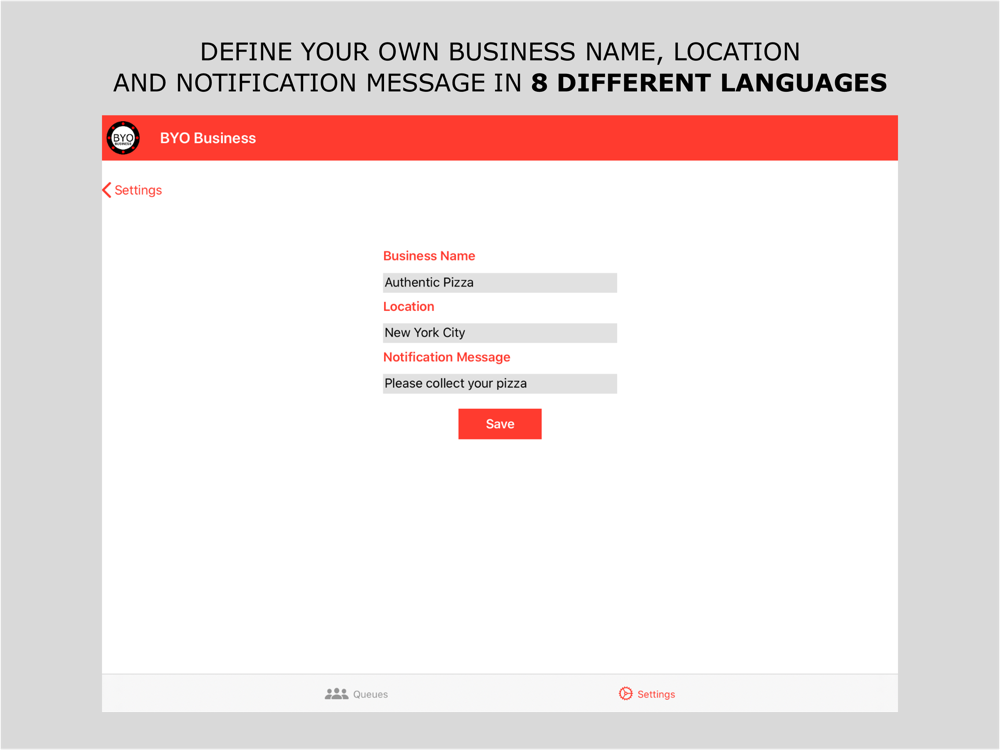This screenshot has width=1000, height=750.
Task: Click the New York City location field
Action: pos(500,333)
